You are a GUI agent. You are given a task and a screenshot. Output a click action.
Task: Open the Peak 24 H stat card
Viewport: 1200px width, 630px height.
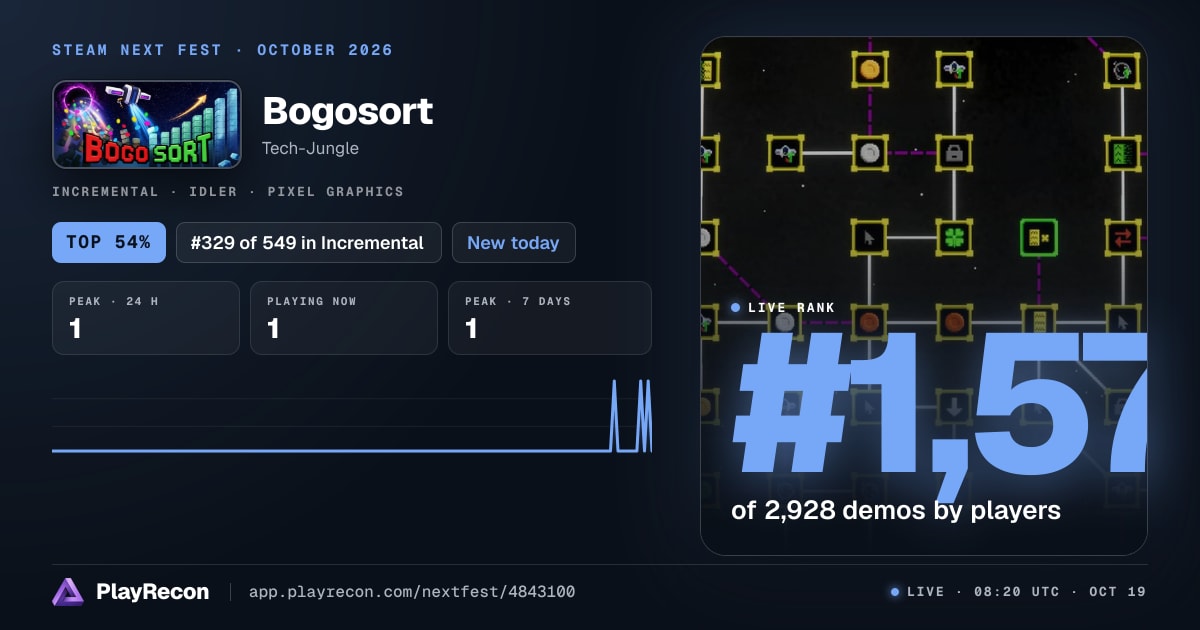click(146, 318)
